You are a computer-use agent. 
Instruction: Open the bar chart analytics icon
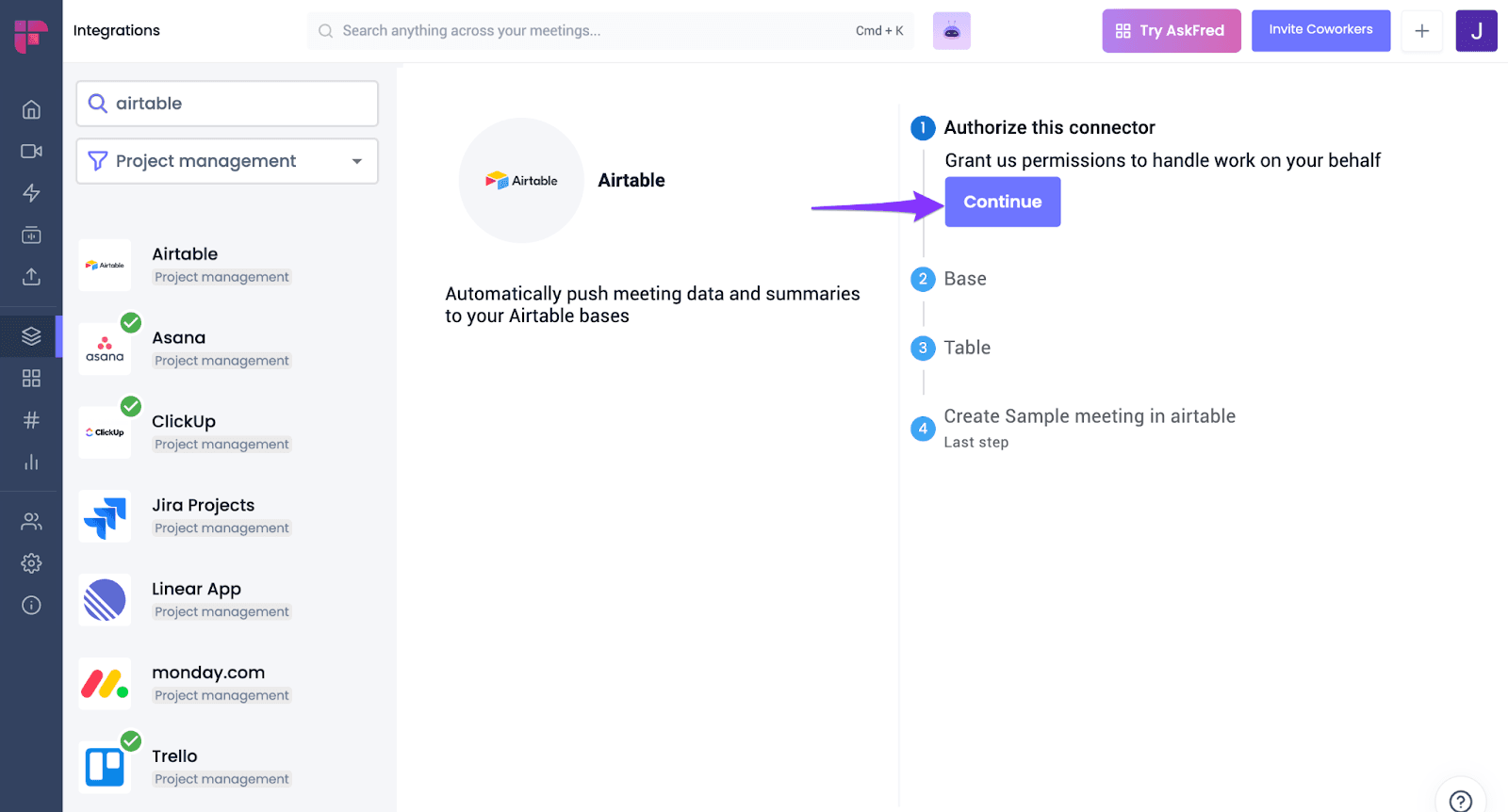[x=31, y=462]
